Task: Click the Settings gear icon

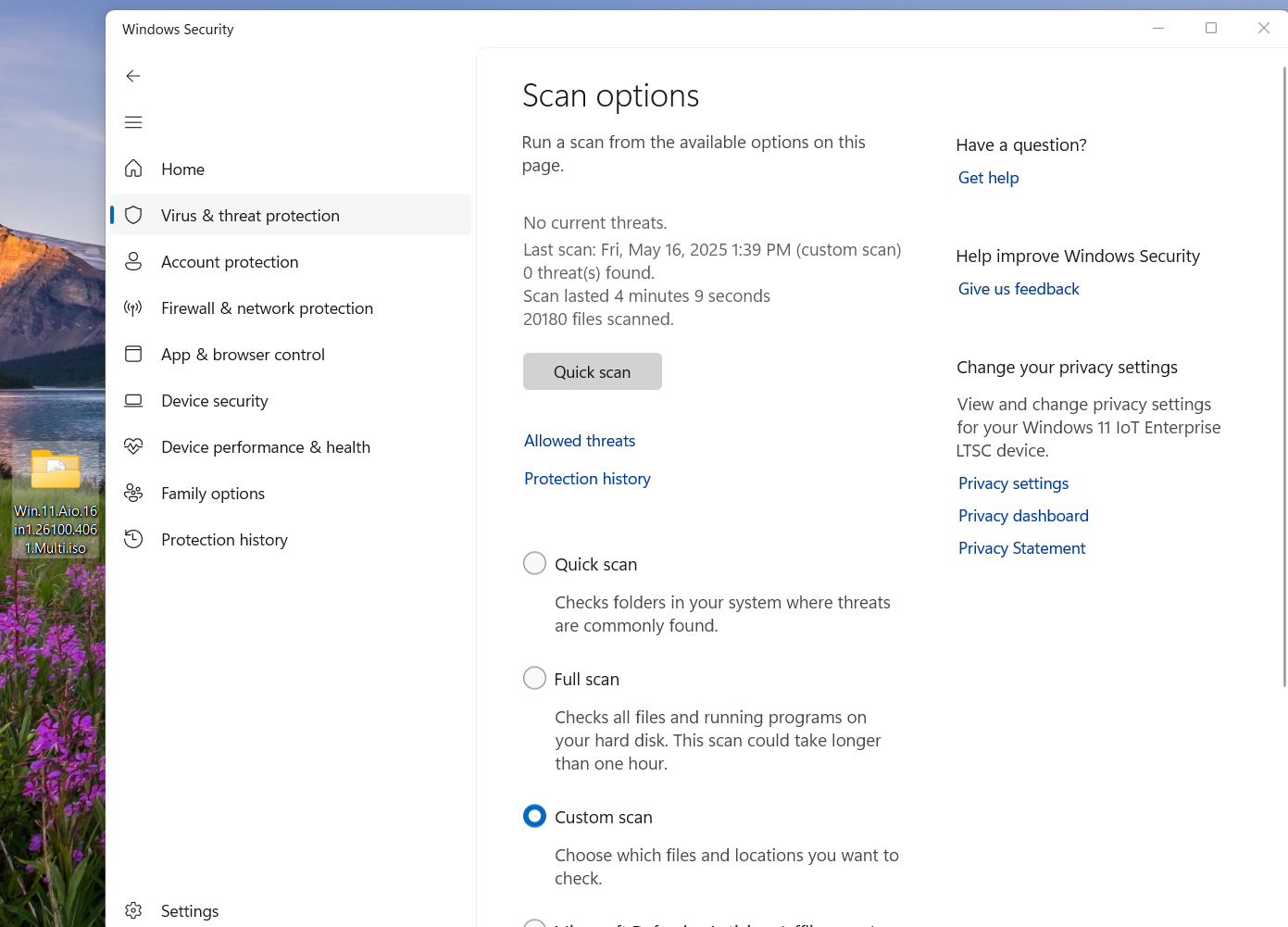Action: [133, 910]
